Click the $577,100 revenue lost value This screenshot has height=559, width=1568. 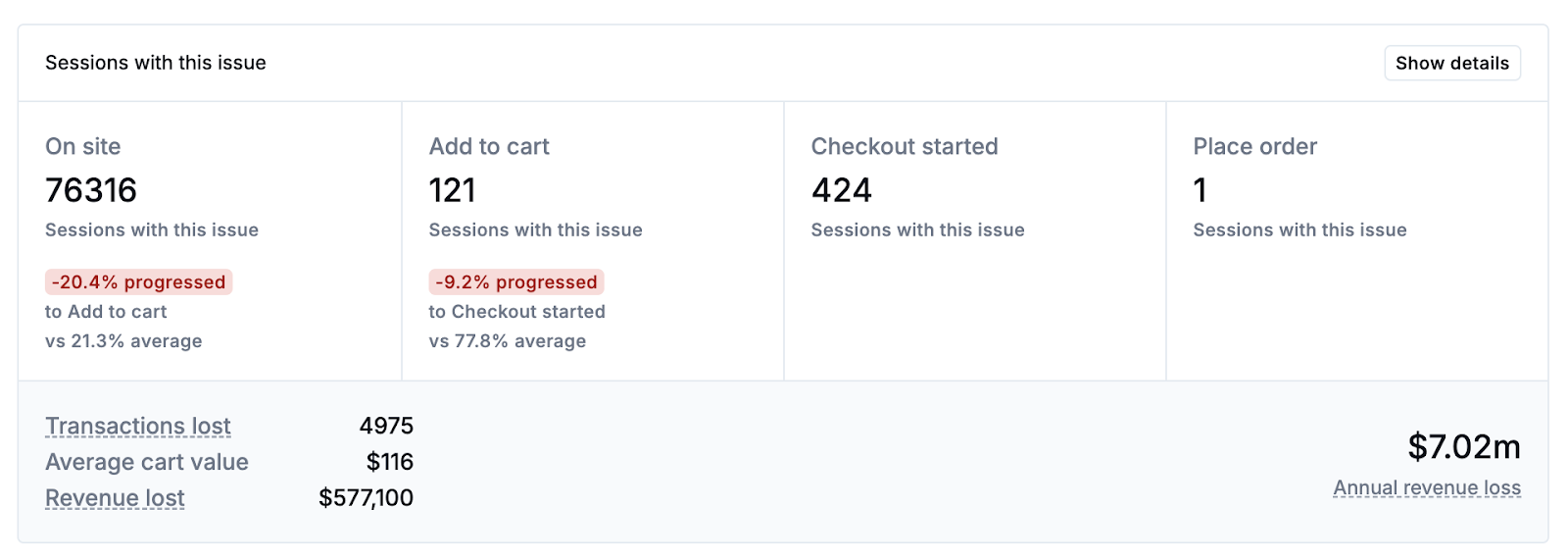(x=366, y=498)
